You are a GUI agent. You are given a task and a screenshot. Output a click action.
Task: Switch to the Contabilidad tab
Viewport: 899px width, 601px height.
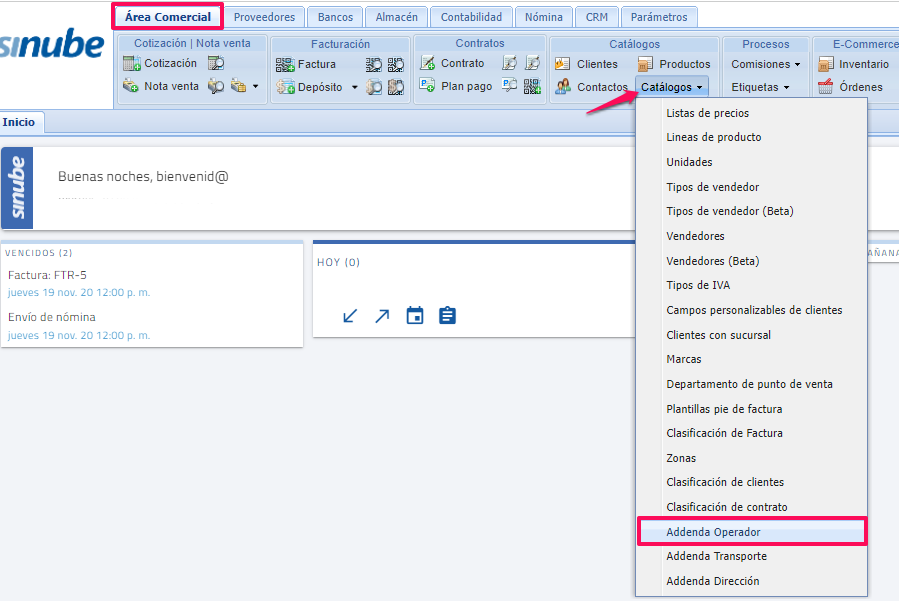click(471, 17)
